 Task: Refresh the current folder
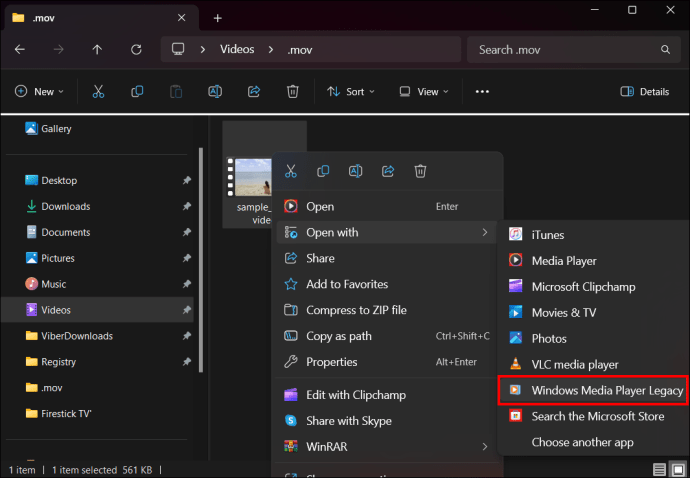pos(136,49)
